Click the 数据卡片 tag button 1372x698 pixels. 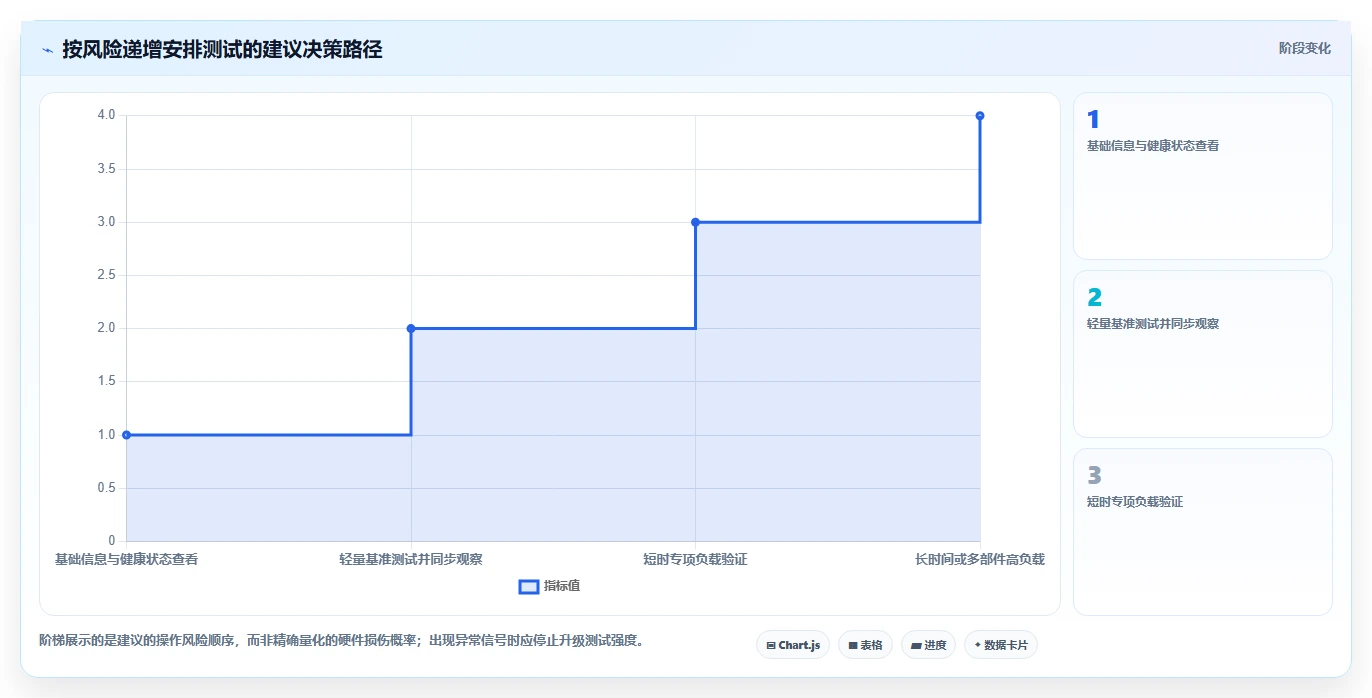pos(1001,645)
